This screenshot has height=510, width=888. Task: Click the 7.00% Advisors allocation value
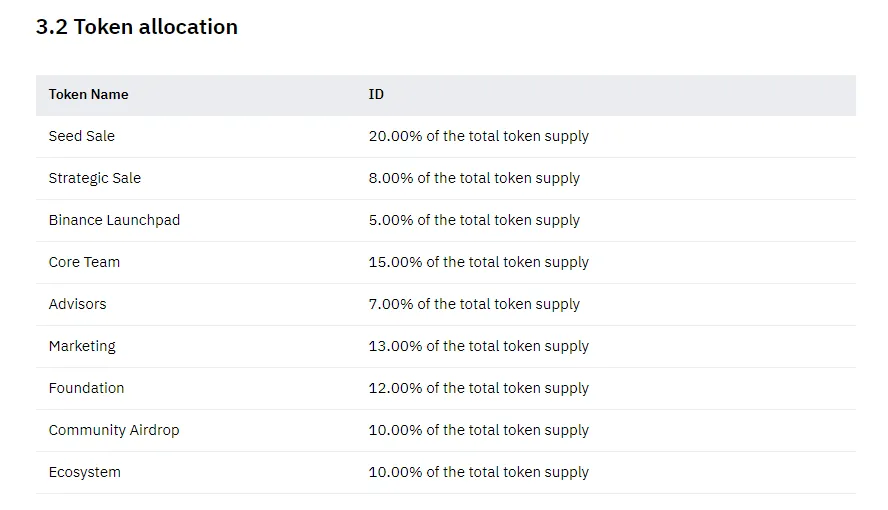(x=474, y=304)
